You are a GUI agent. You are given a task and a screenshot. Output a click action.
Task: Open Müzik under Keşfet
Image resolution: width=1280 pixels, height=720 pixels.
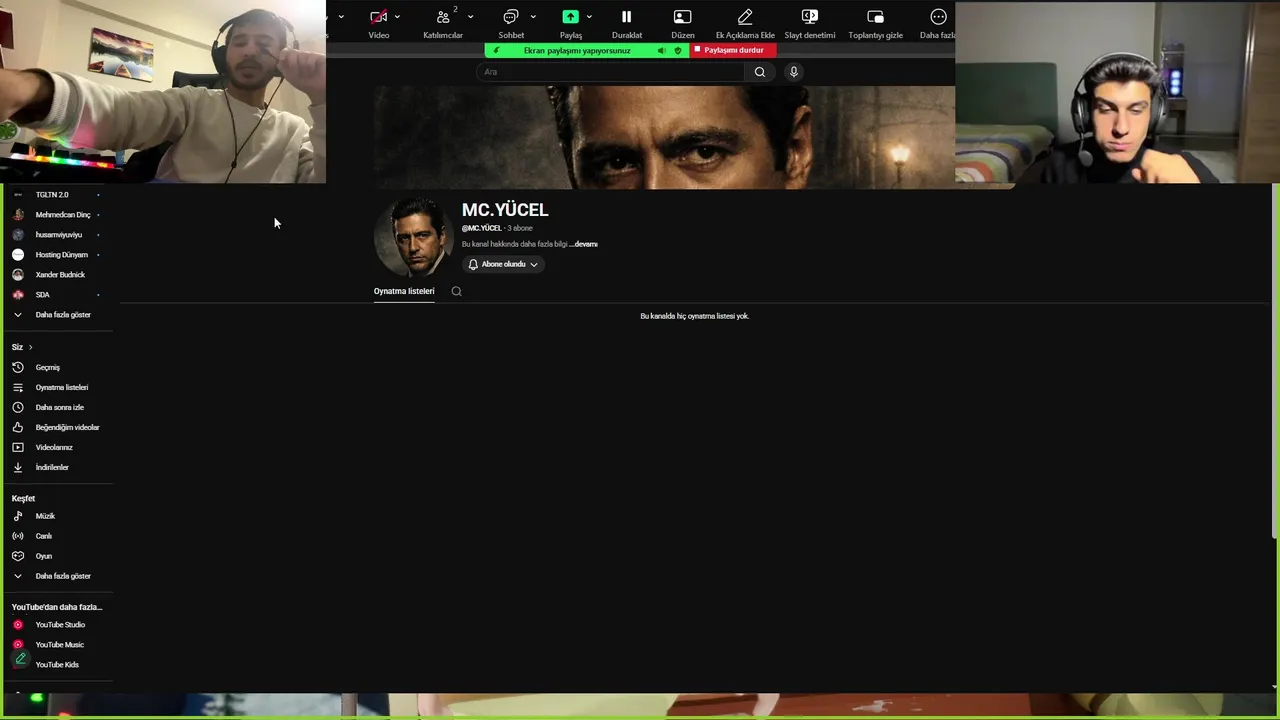[x=56, y=516]
